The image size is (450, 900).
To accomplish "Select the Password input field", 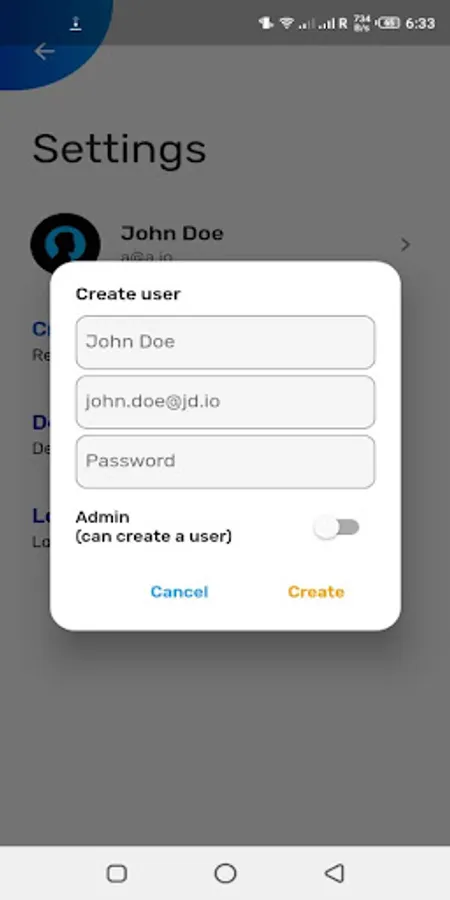I will click(x=225, y=461).
